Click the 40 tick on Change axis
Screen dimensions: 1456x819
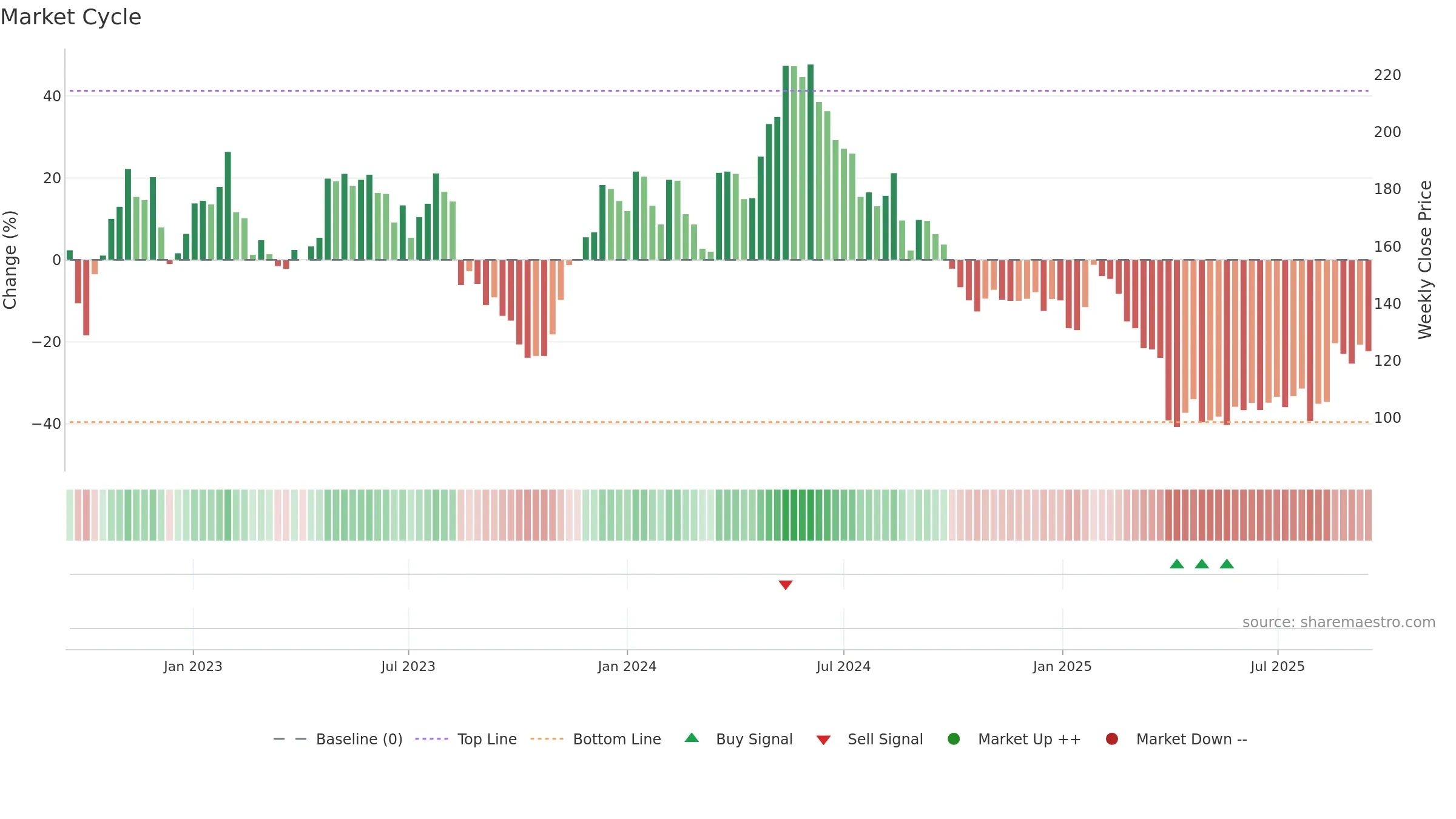52,96
